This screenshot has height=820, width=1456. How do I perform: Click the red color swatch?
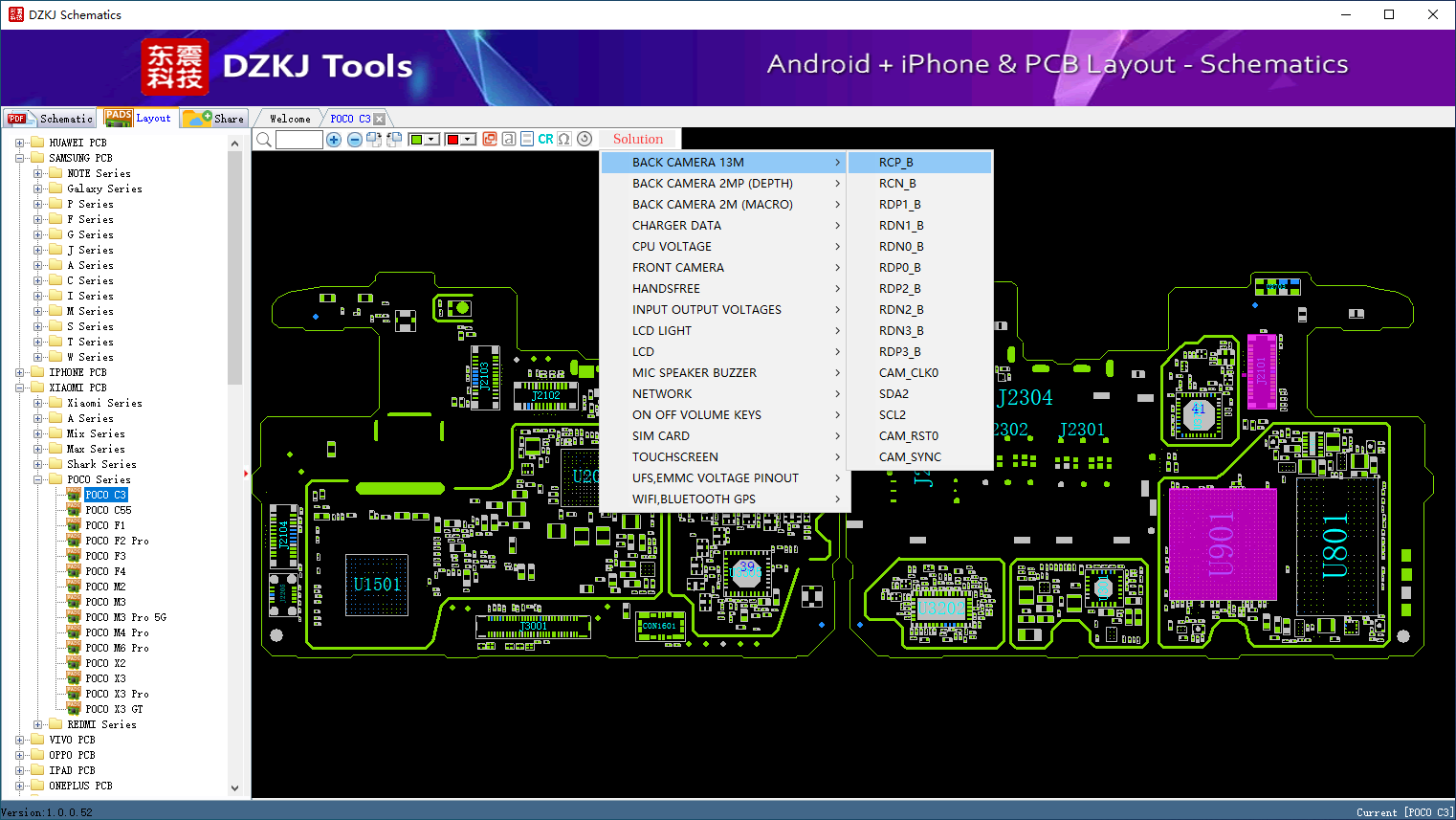pyautogui.click(x=453, y=140)
